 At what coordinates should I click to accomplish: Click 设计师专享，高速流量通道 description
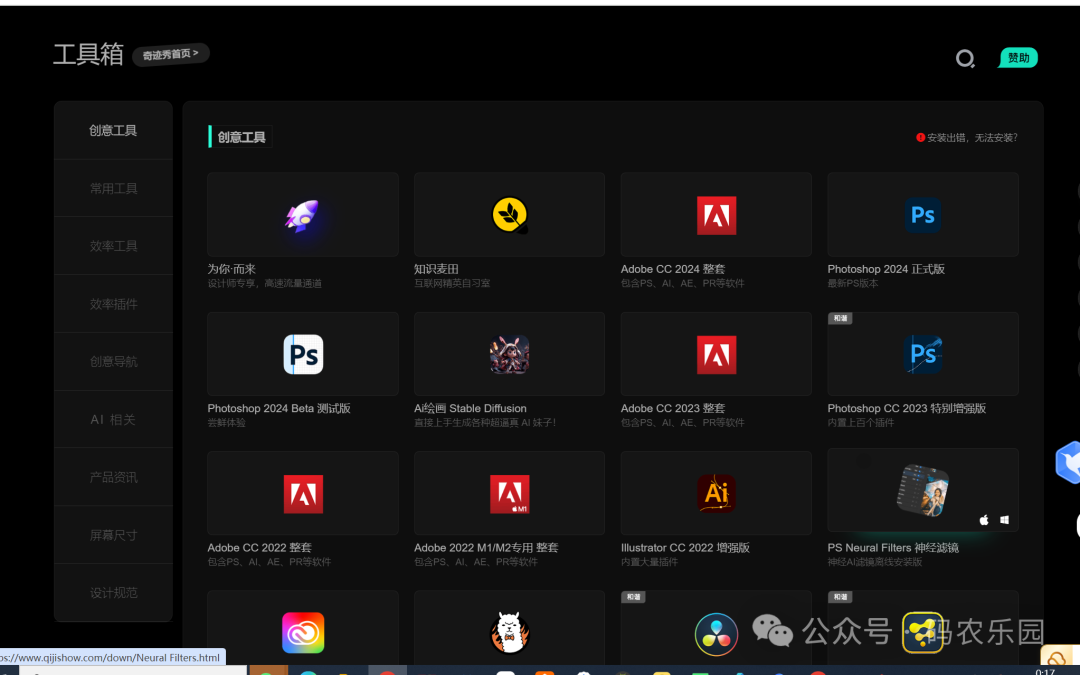[264, 283]
